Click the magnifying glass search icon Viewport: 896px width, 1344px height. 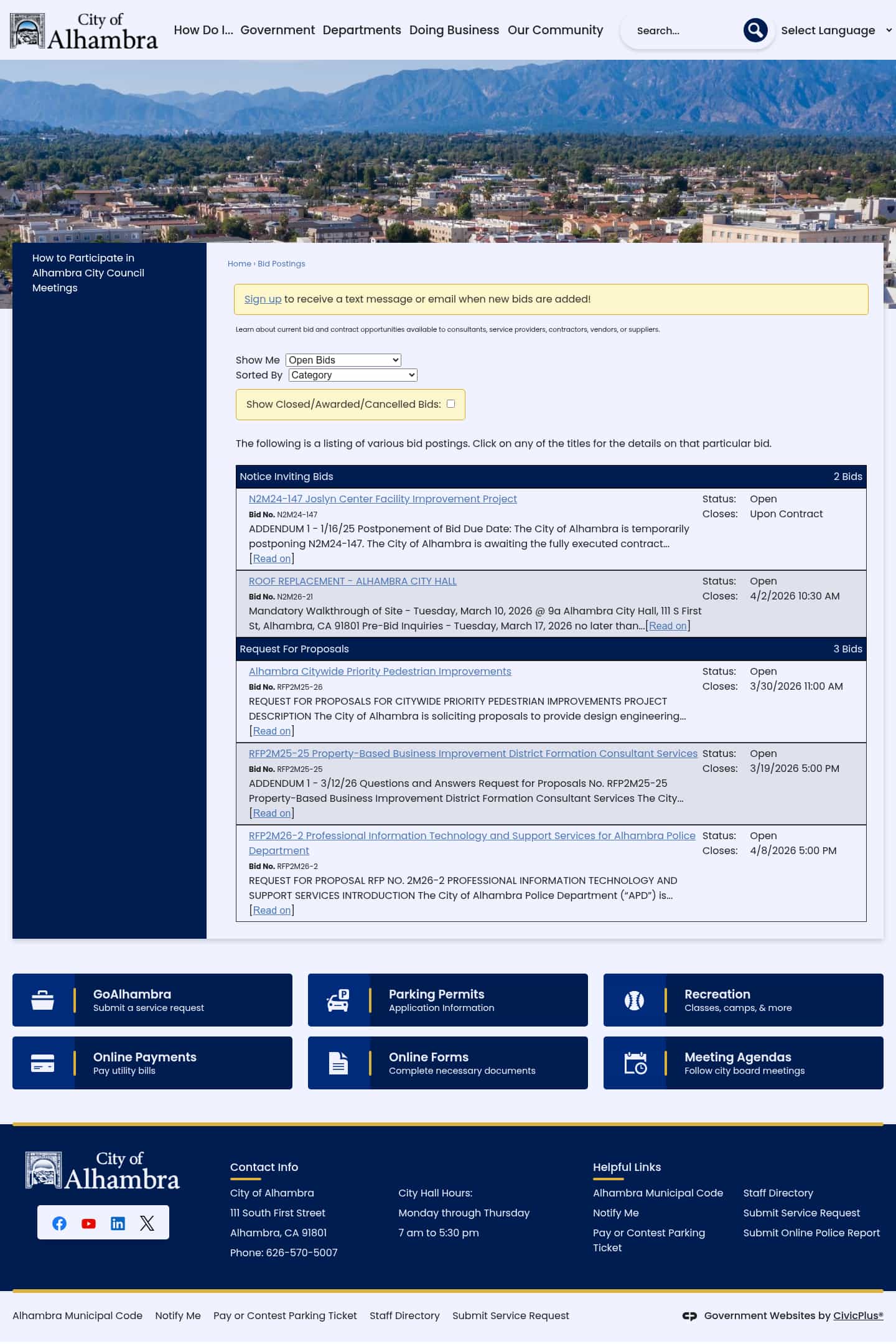coord(755,30)
